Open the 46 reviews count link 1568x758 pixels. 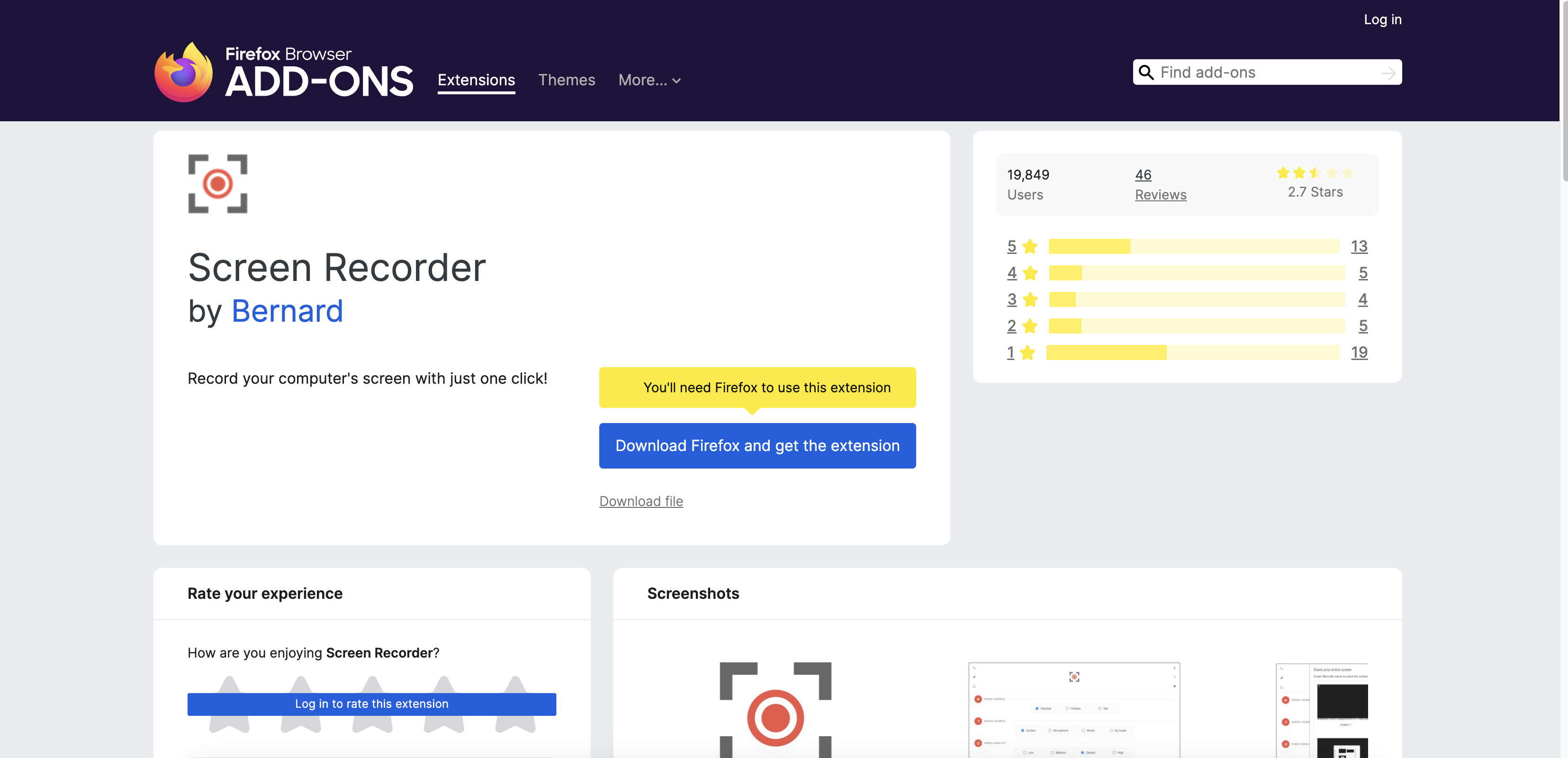click(x=1143, y=175)
